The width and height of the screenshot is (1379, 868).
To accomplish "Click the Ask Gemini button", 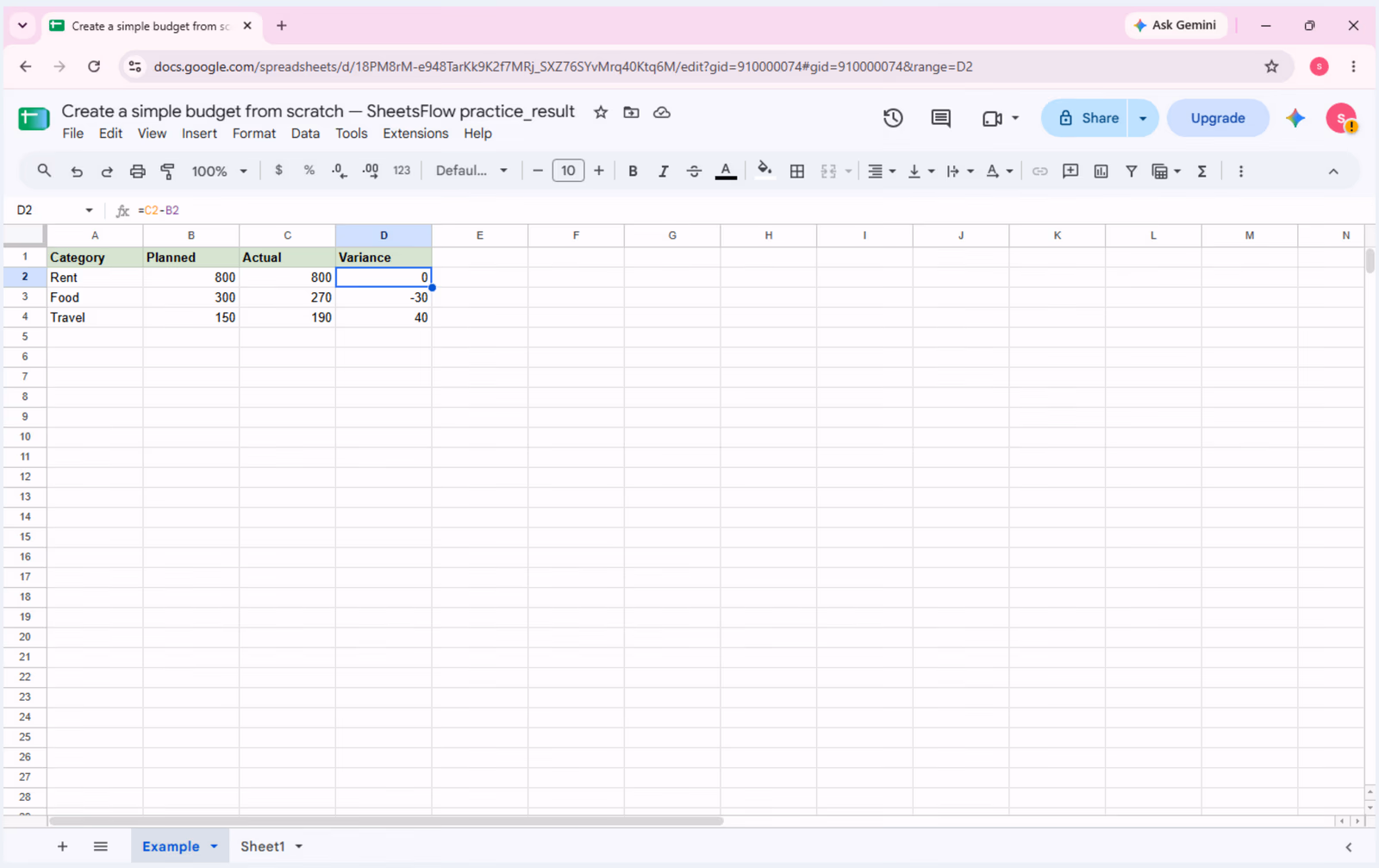I will click(x=1176, y=25).
